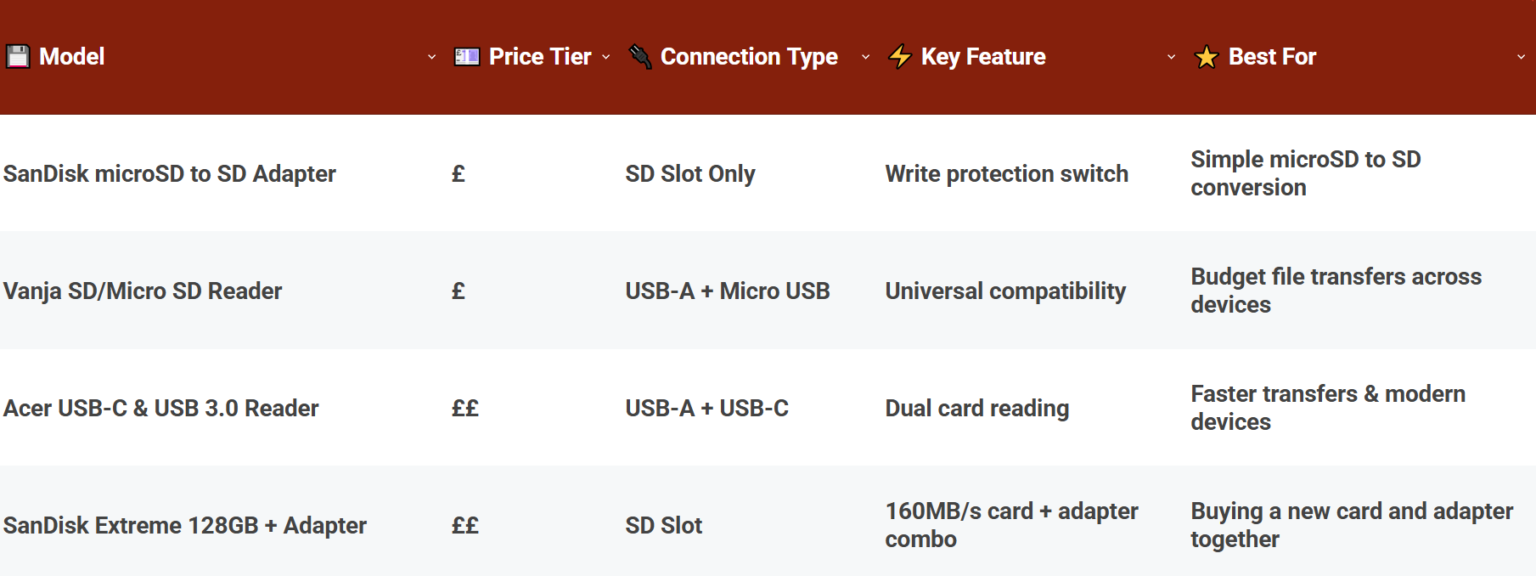Open the Price Tier column dropdown chevron
Viewport: 1536px width, 576px height.
[x=605, y=58]
